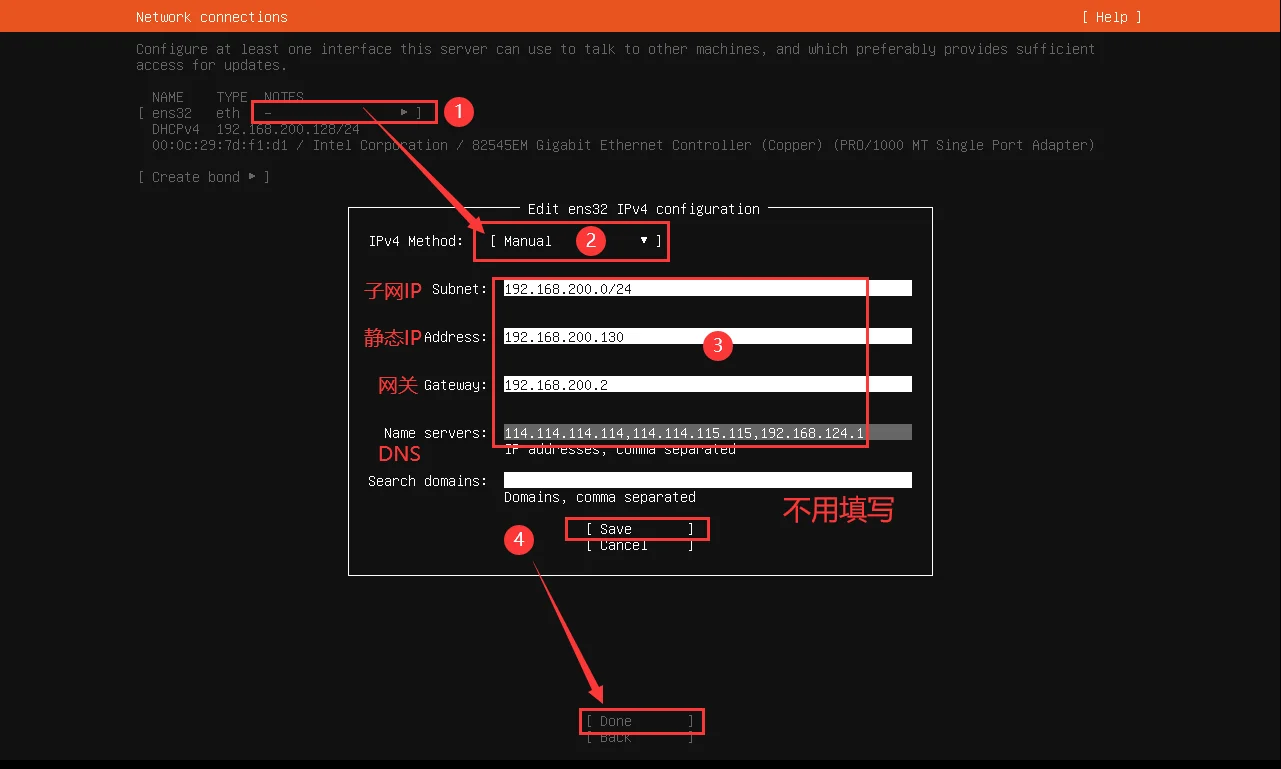
Task: Expand the Create bond option
Action: click(x=204, y=177)
